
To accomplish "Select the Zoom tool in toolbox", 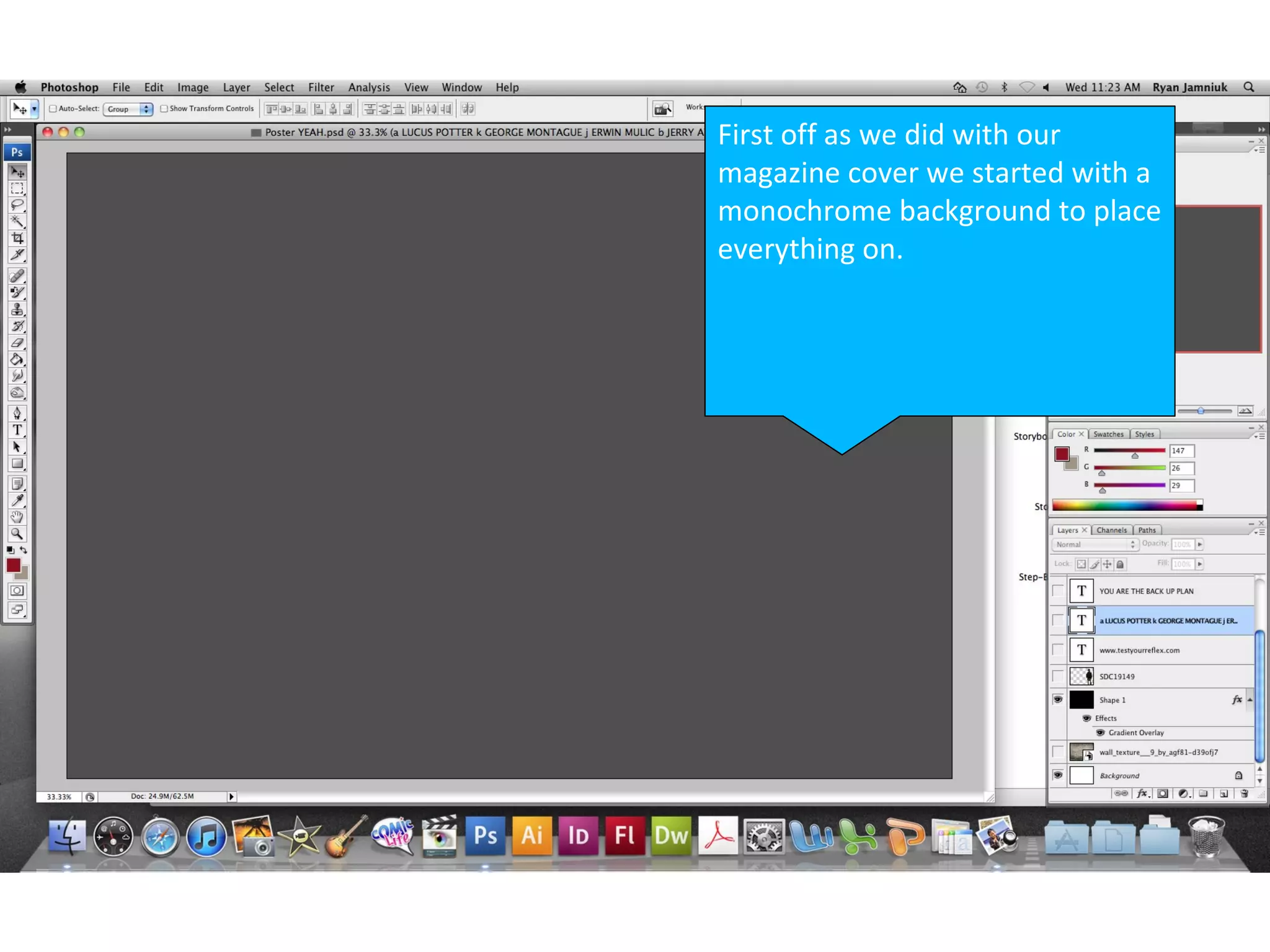I will [x=17, y=534].
